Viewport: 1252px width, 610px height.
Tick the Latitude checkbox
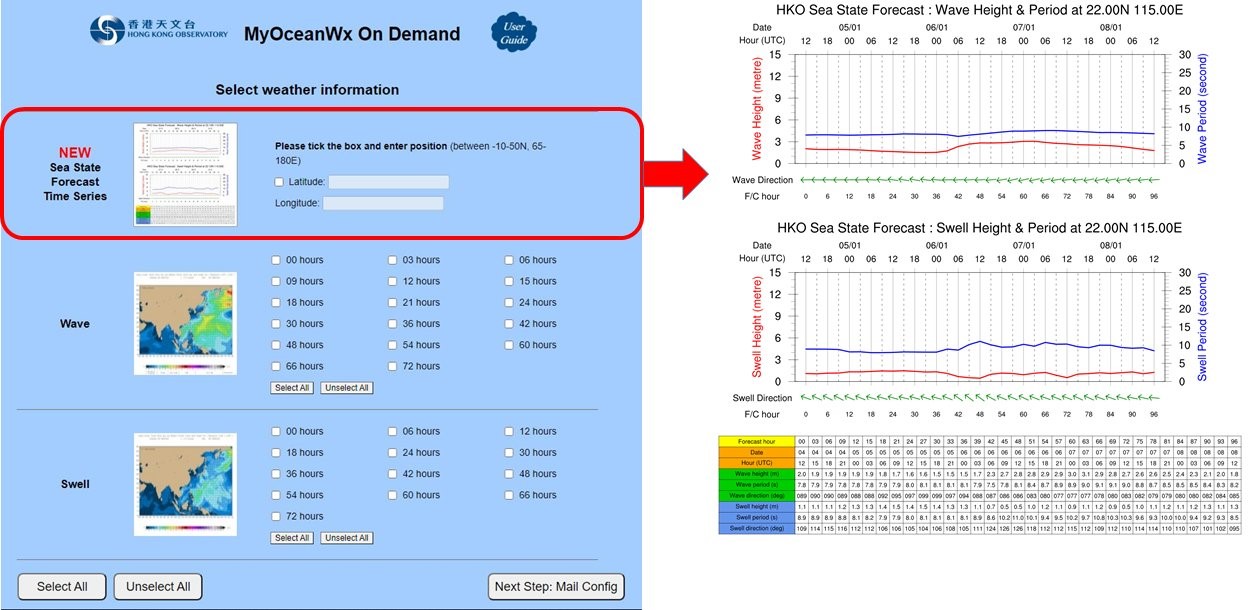coord(277,182)
